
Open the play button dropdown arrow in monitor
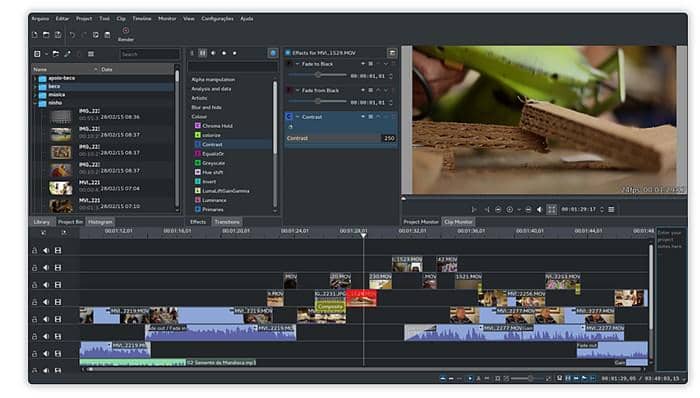[x=519, y=209]
